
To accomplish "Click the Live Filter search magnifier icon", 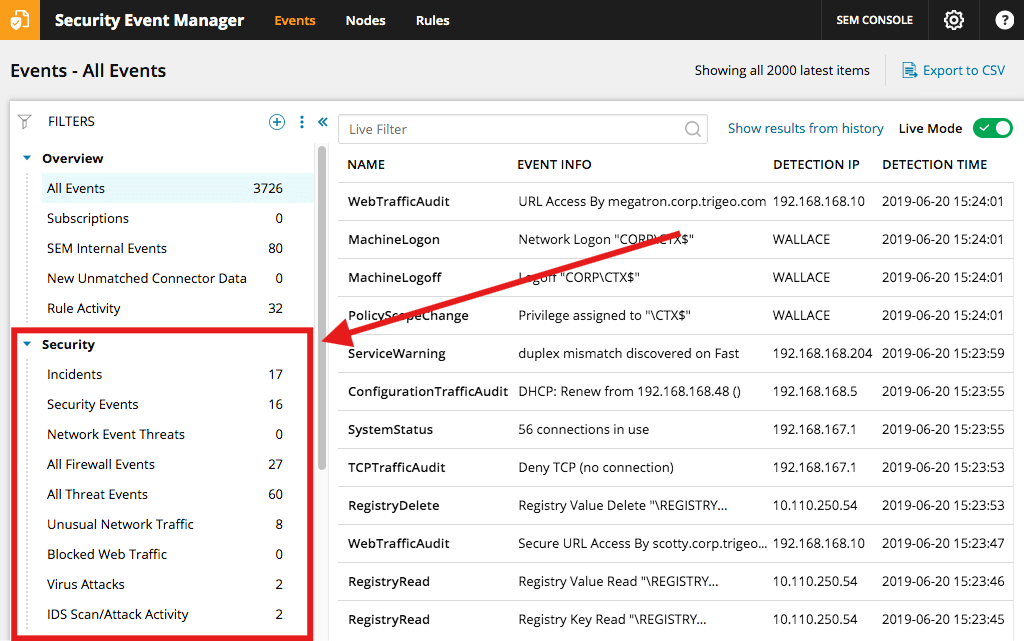I will click(693, 129).
